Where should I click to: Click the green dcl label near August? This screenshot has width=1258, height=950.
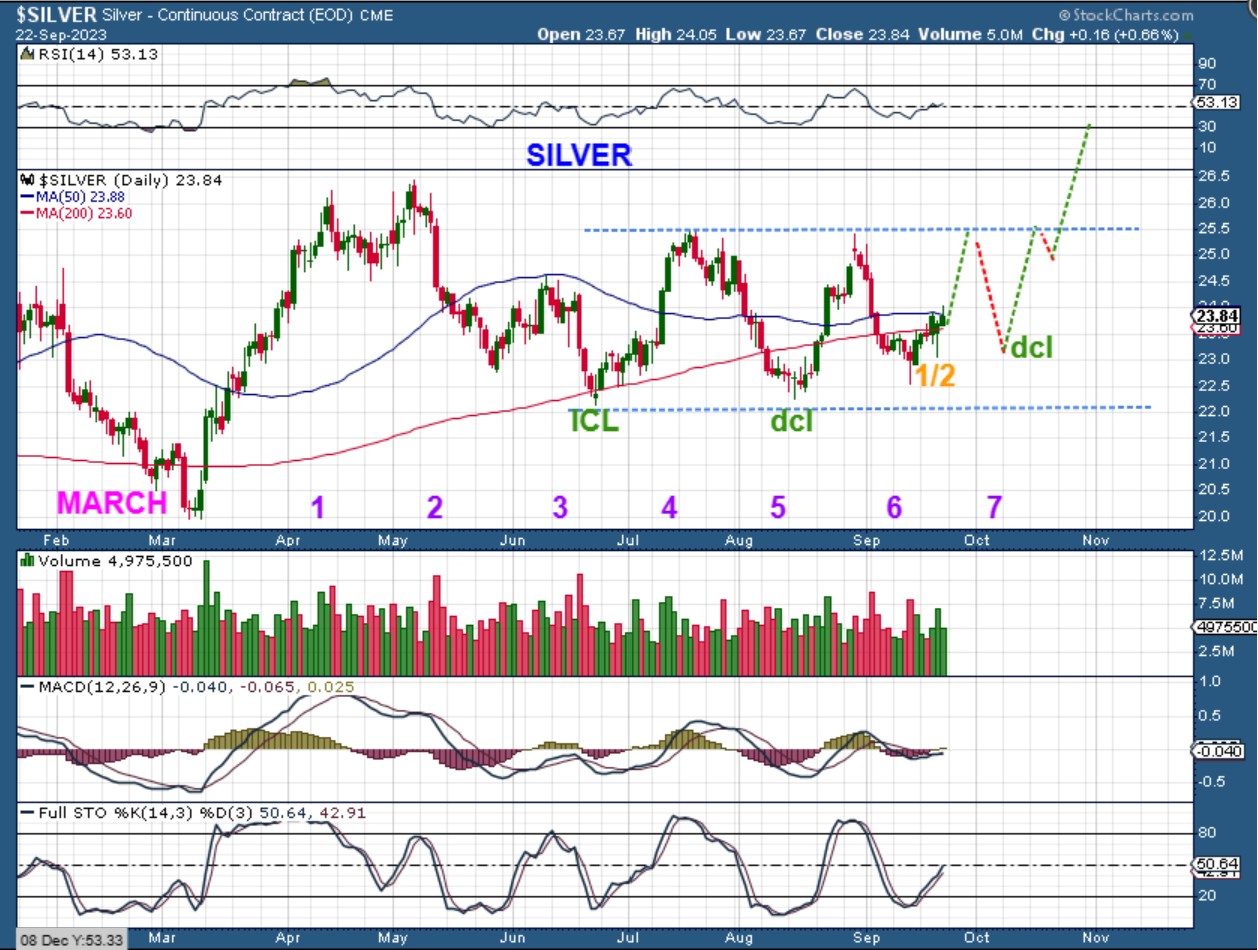coord(791,421)
